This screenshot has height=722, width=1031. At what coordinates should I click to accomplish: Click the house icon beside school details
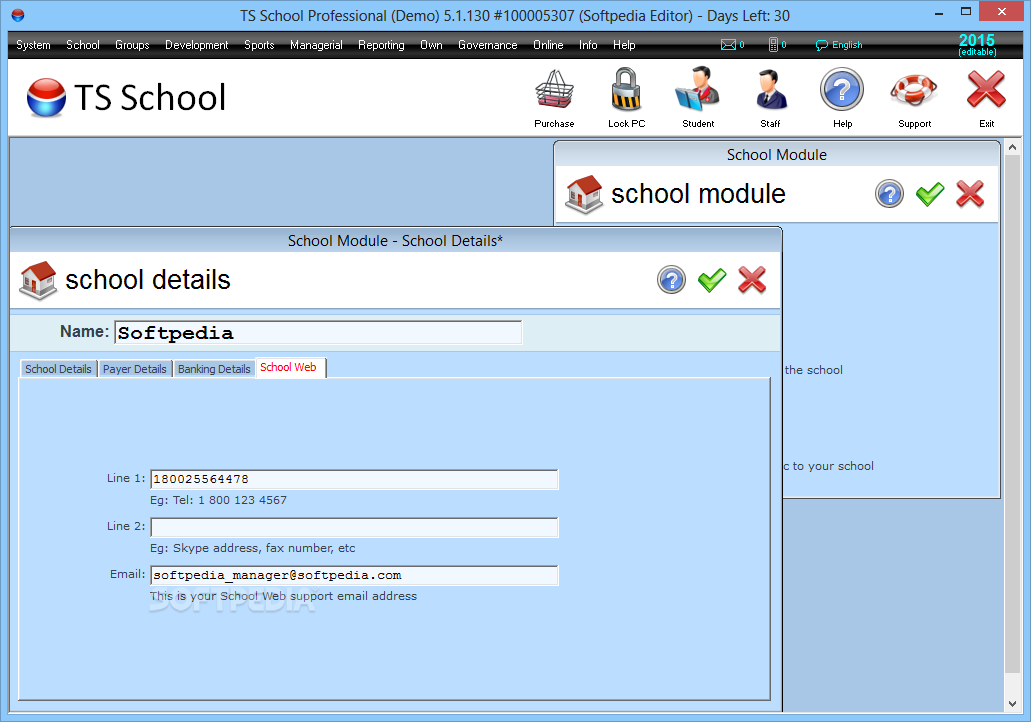(x=37, y=280)
